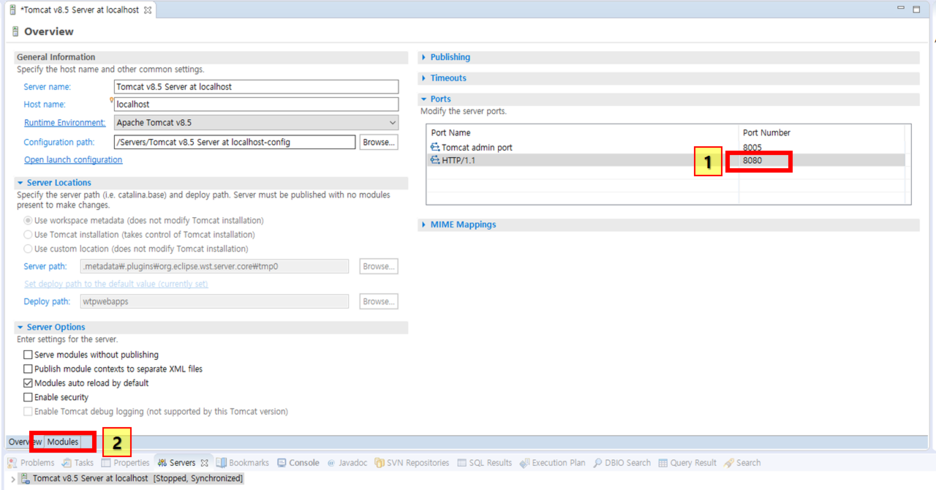Click the Servers view icon
This screenshot has width=936, height=490.
click(162, 463)
